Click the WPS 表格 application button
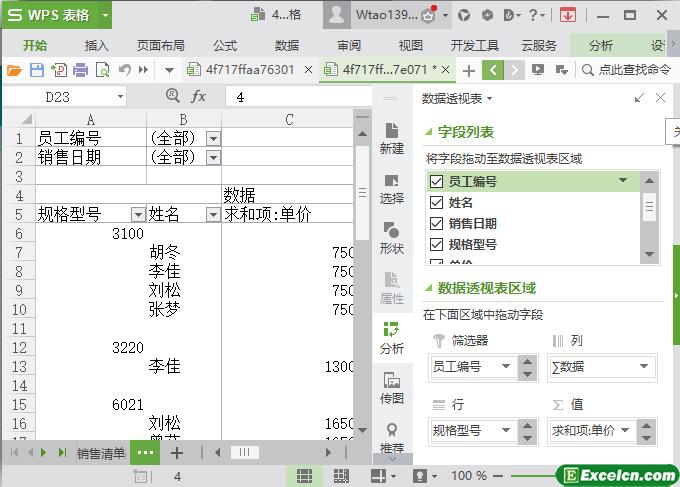680x487 pixels. 56,15
